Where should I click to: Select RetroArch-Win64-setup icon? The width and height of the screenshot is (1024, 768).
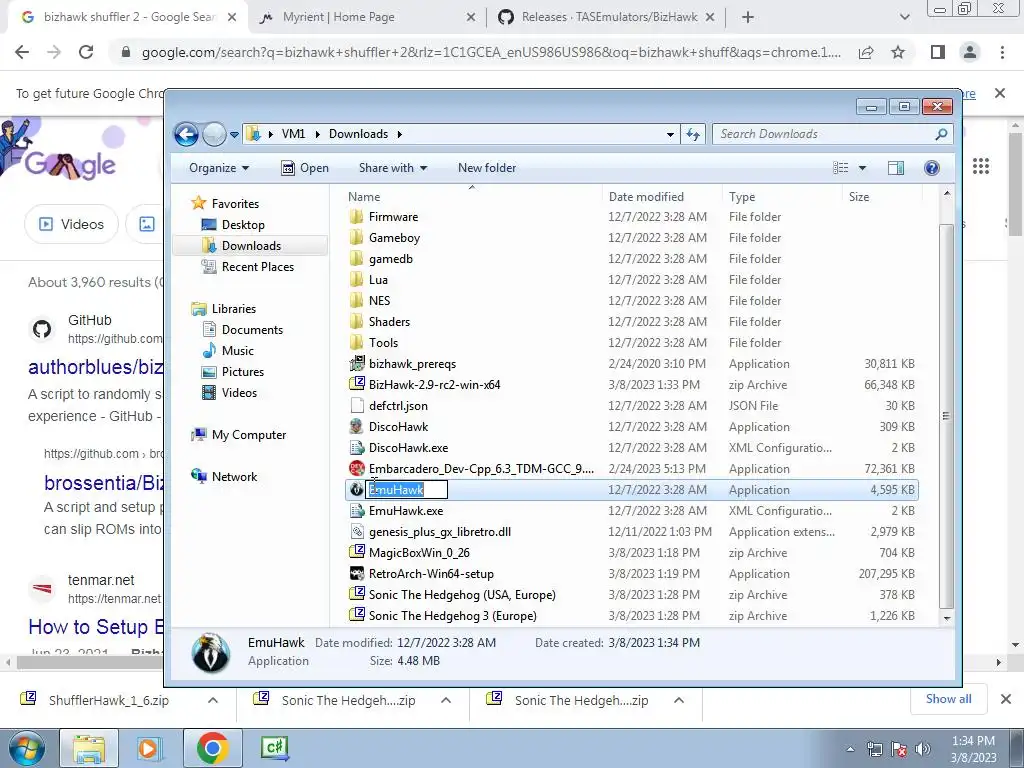(x=357, y=573)
